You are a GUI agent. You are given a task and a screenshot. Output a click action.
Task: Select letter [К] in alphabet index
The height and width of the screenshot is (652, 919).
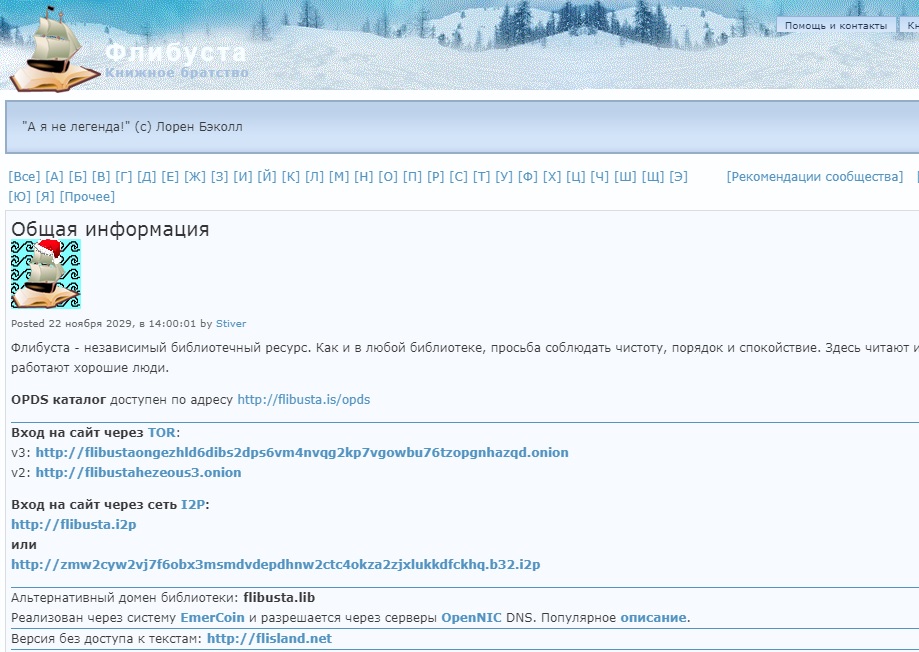point(291,176)
